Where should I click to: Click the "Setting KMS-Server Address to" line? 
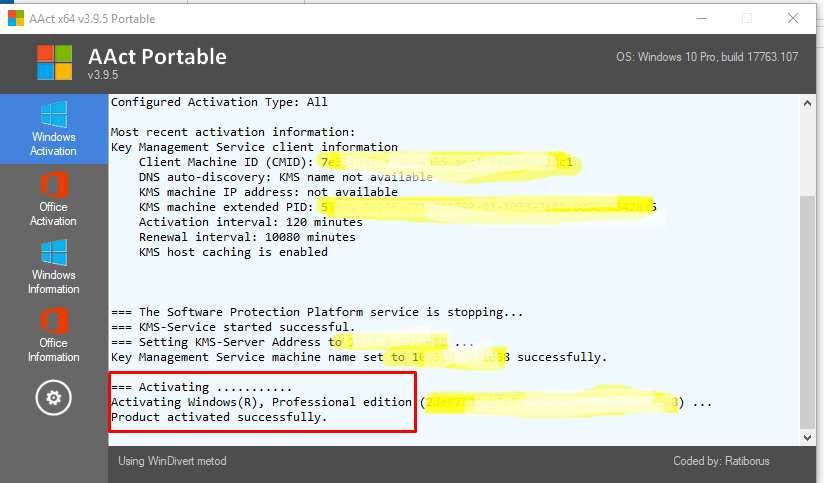pos(293,342)
